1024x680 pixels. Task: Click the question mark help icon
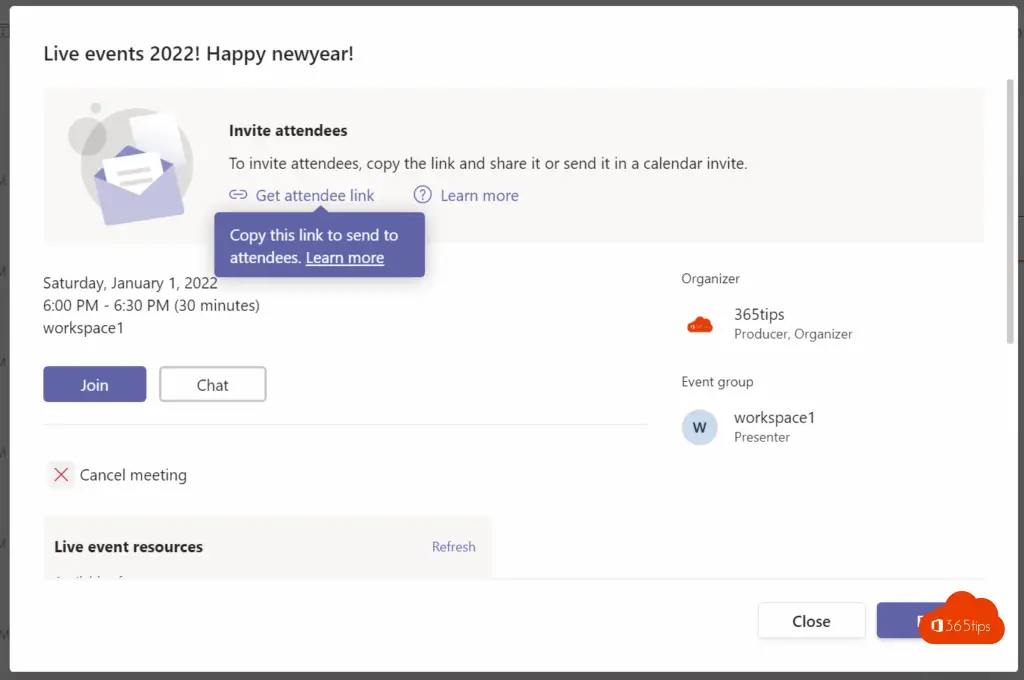pos(423,196)
